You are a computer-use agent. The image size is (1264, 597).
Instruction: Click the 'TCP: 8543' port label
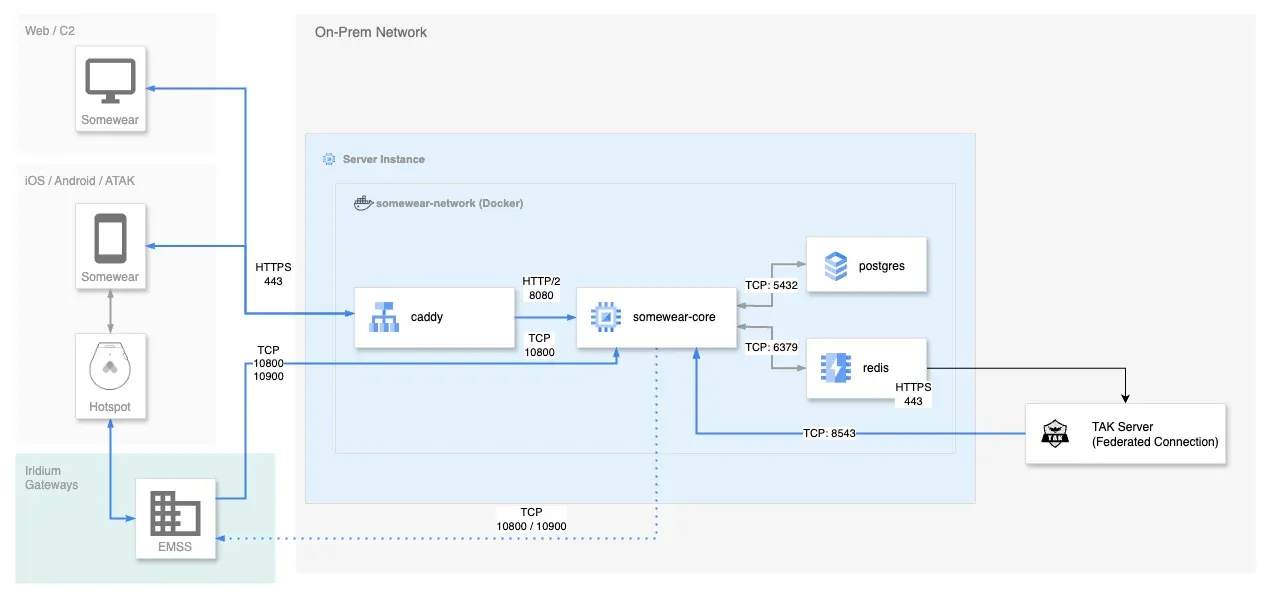click(x=829, y=434)
